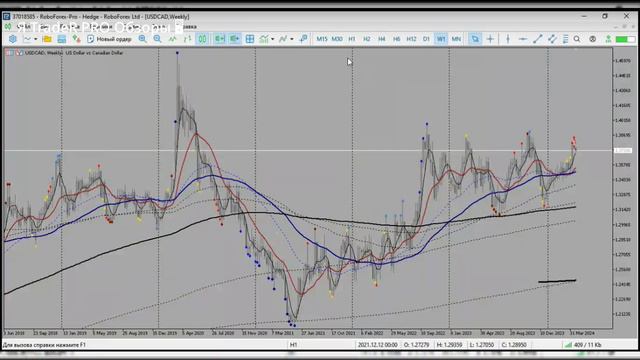Click the 409 / 11 Kb traffic indicator

[583, 345]
